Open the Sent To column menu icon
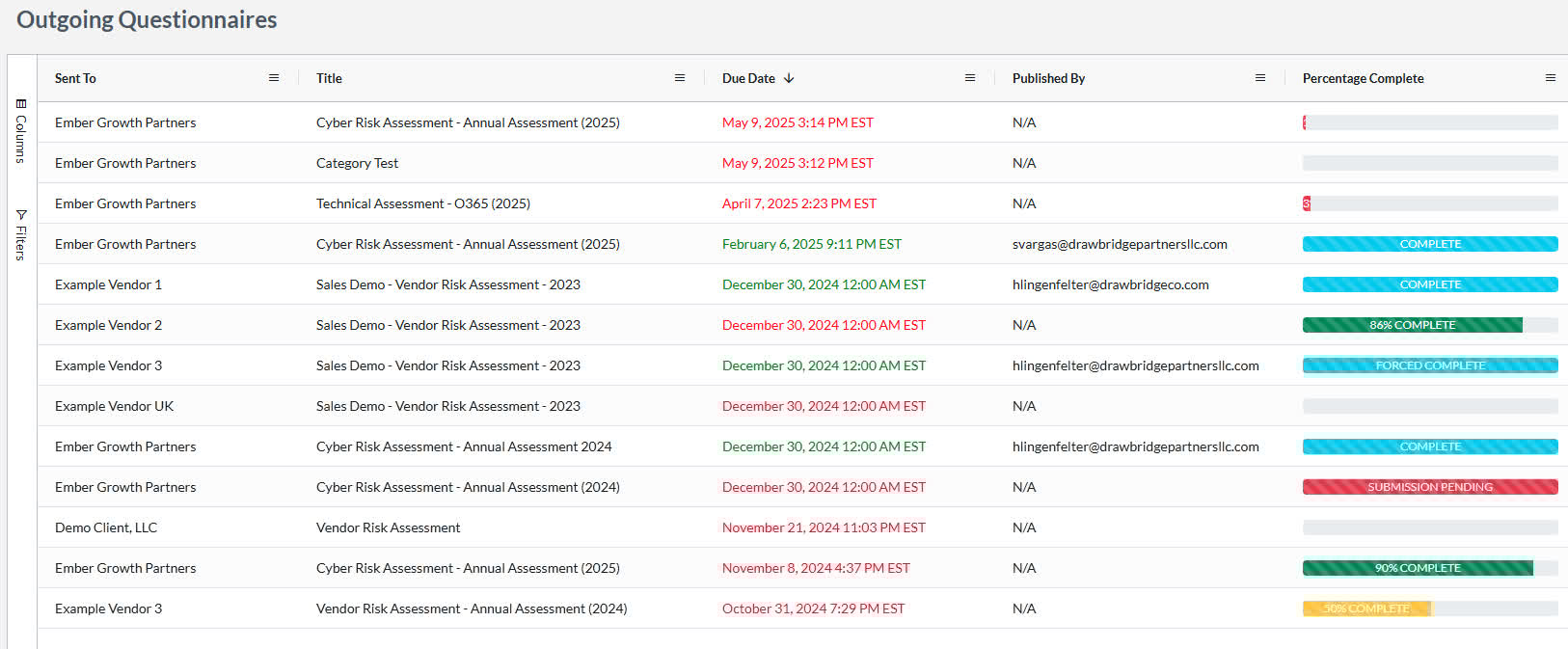The width and height of the screenshot is (1568, 649). [274, 78]
